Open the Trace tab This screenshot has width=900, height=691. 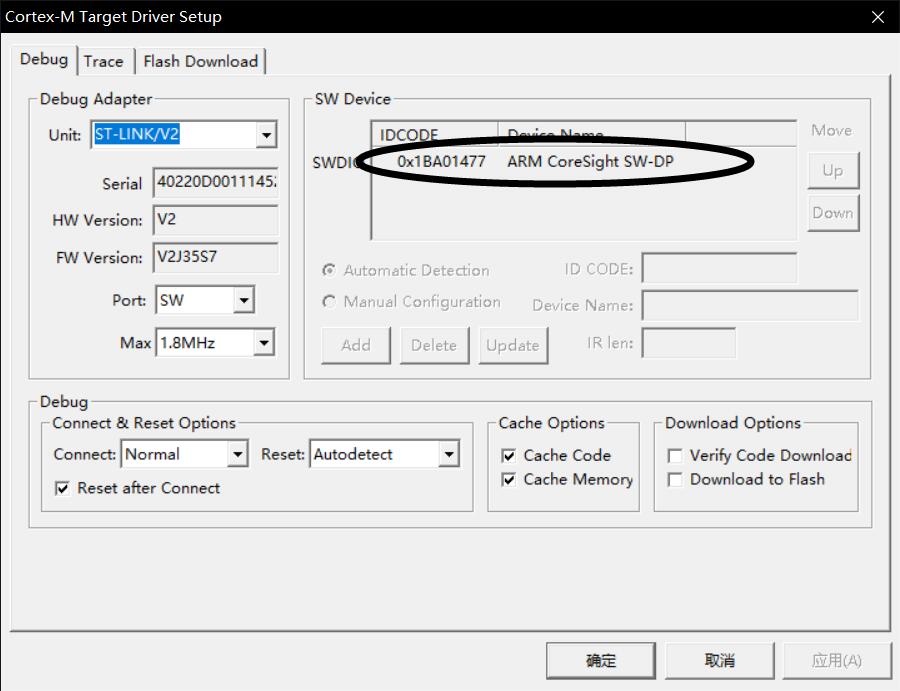[x=103, y=61]
